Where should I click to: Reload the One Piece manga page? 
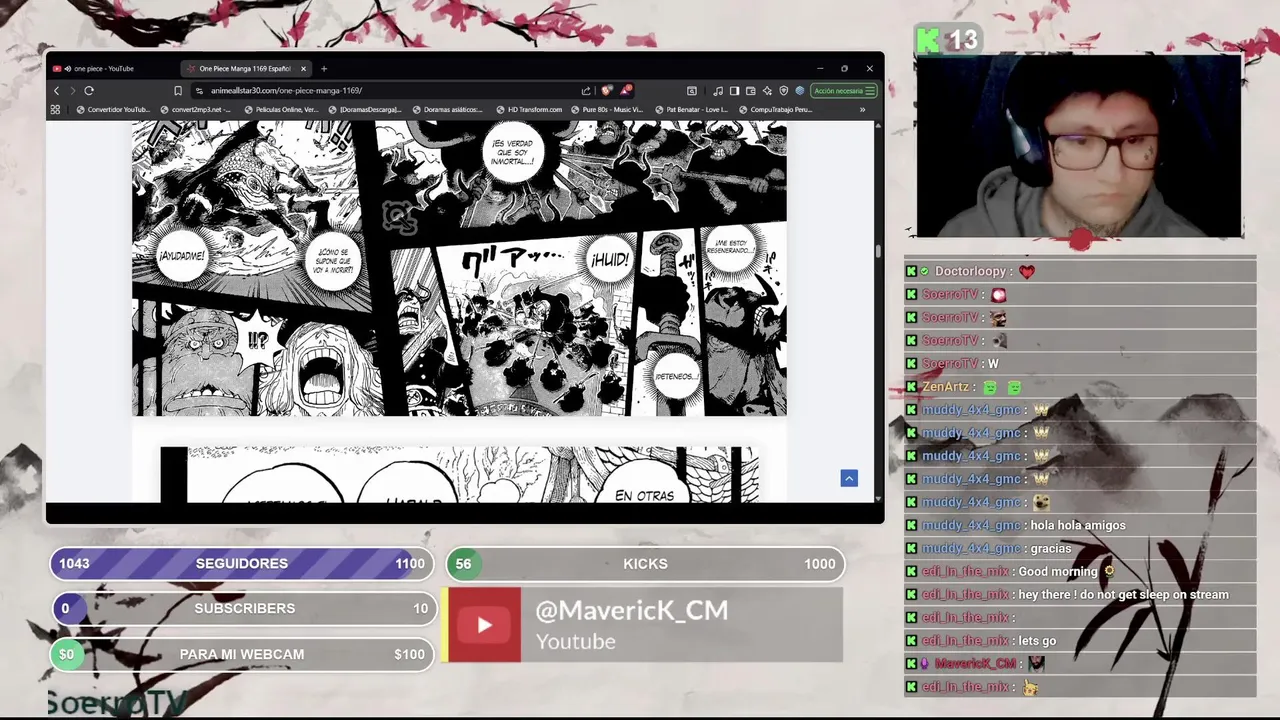pos(89,90)
